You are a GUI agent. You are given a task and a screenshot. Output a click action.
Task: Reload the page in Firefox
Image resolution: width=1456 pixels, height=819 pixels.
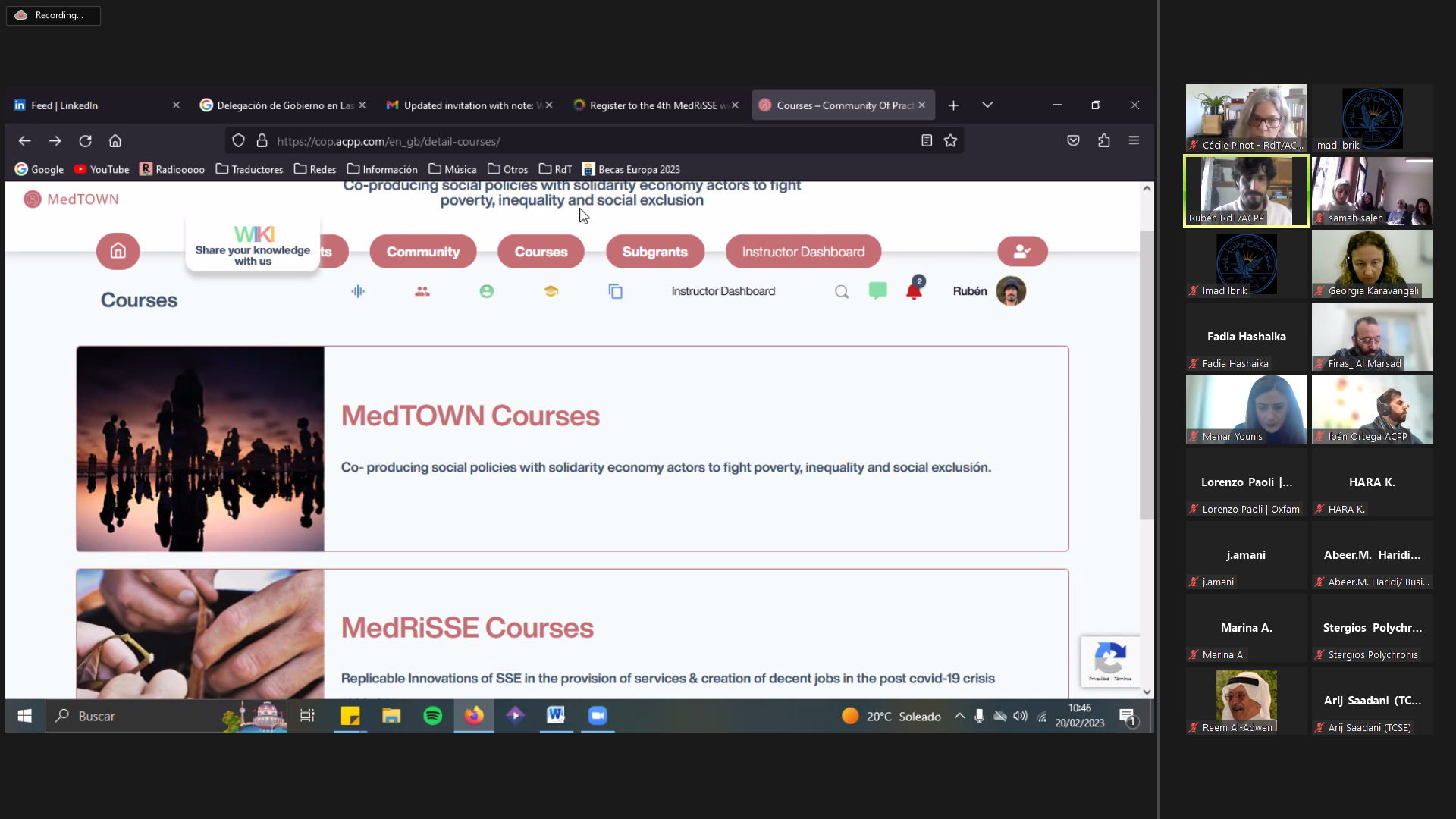tap(85, 141)
